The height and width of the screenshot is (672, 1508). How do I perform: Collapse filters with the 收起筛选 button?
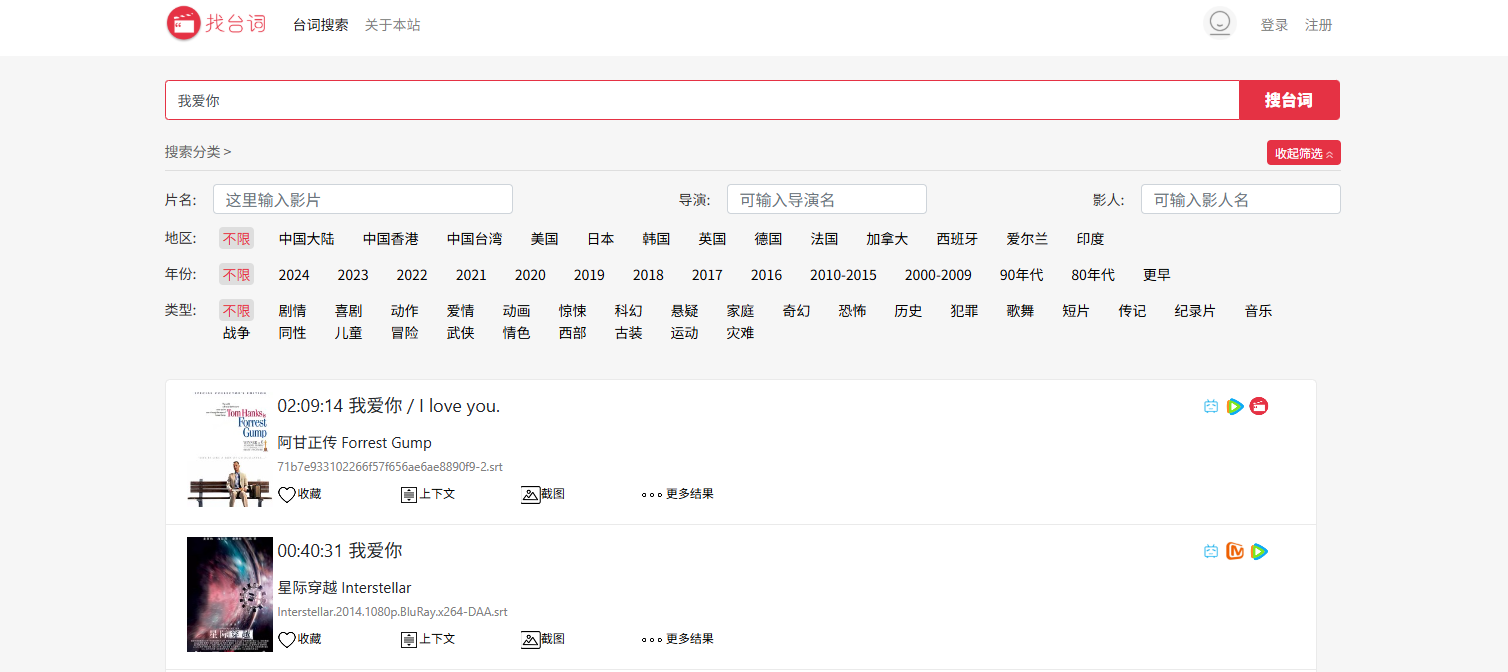tap(1303, 153)
